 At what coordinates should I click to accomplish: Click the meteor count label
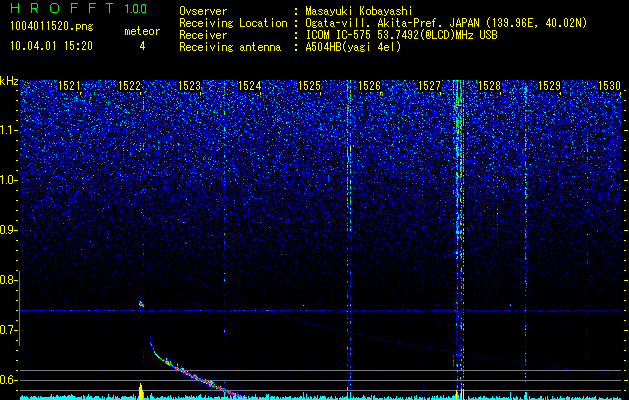pos(142,31)
